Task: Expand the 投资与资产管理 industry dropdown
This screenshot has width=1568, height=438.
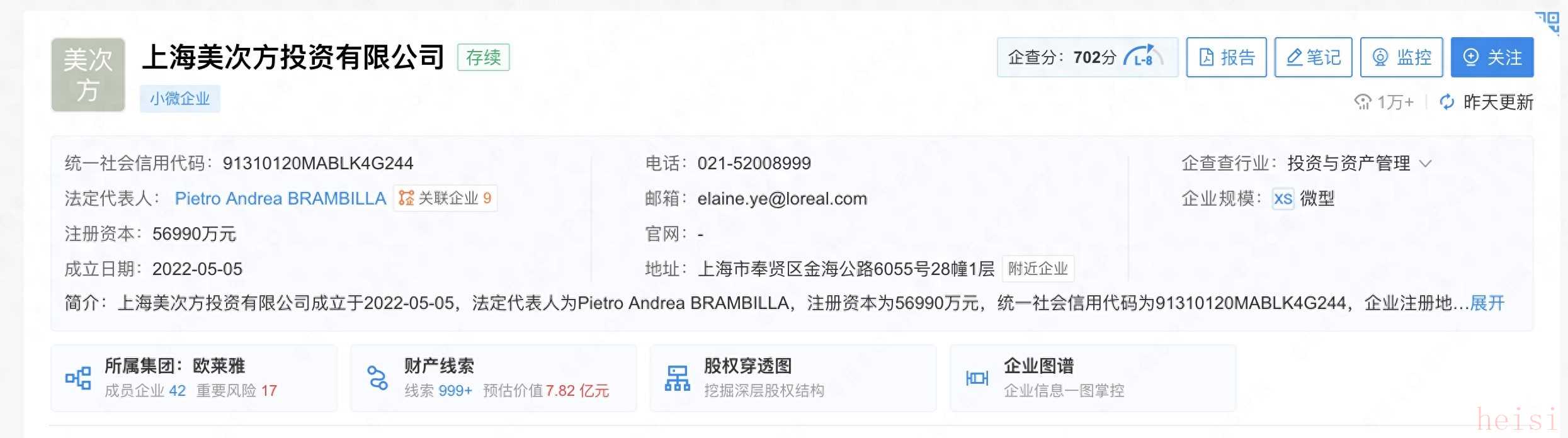Action: (1425, 164)
